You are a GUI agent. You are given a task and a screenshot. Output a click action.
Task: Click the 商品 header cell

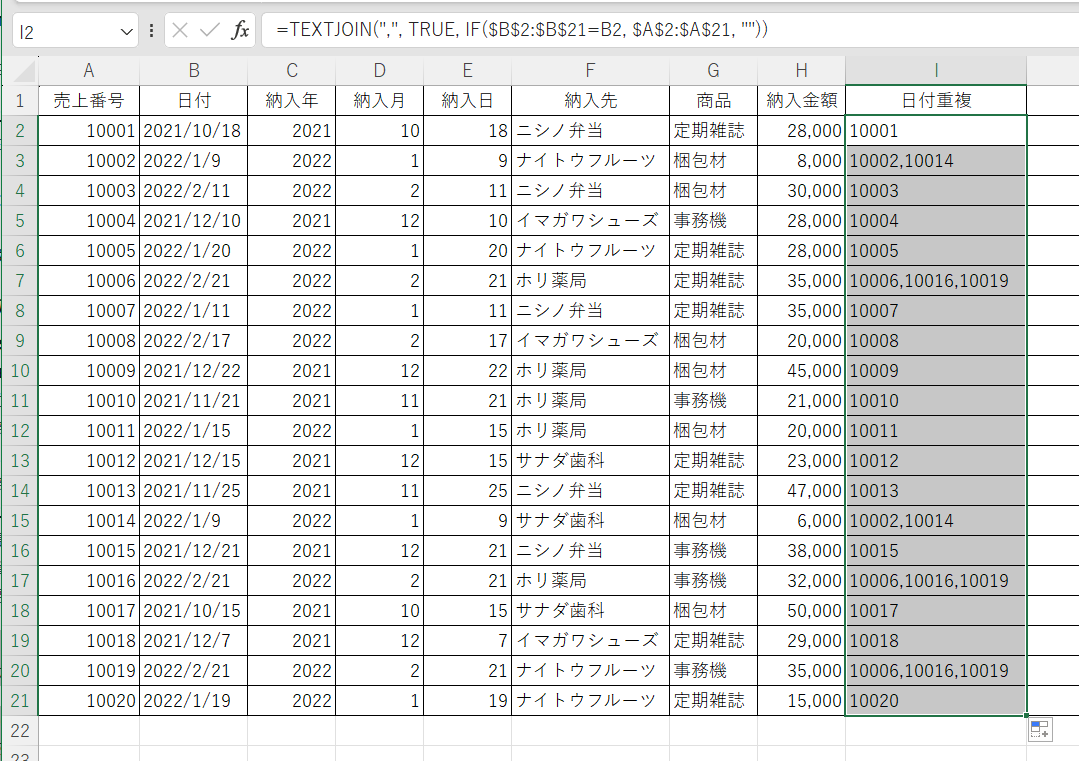713,100
